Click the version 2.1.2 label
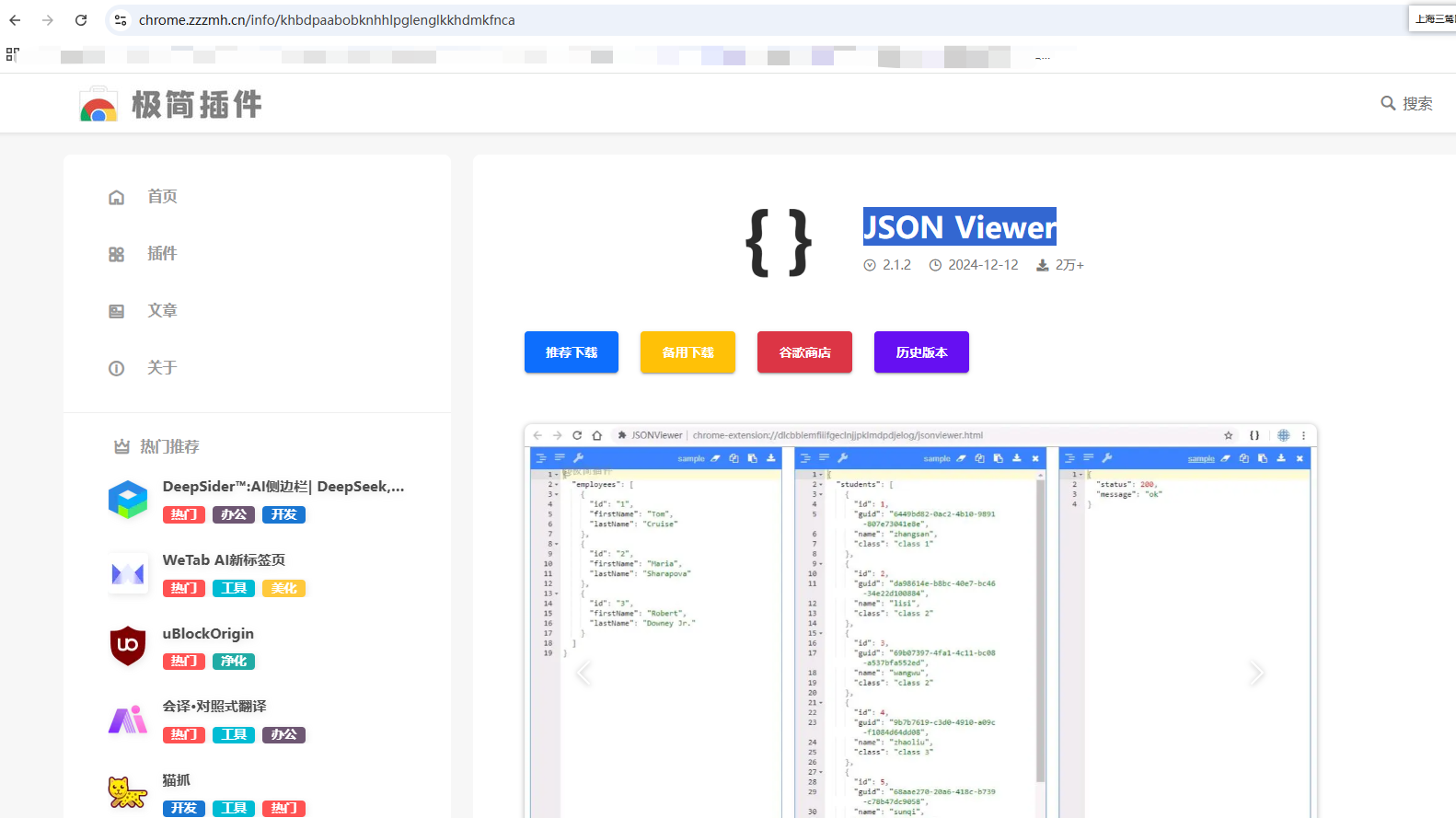The image size is (1456, 818). (896, 265)
